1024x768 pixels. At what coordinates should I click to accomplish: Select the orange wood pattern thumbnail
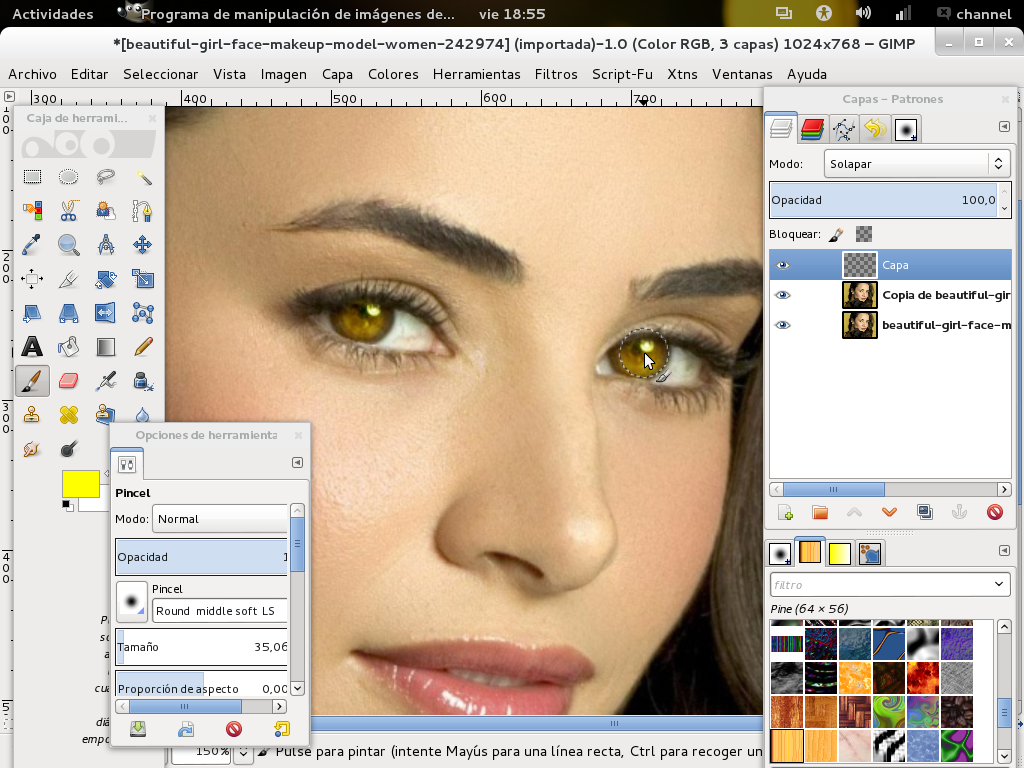point(786,745)
